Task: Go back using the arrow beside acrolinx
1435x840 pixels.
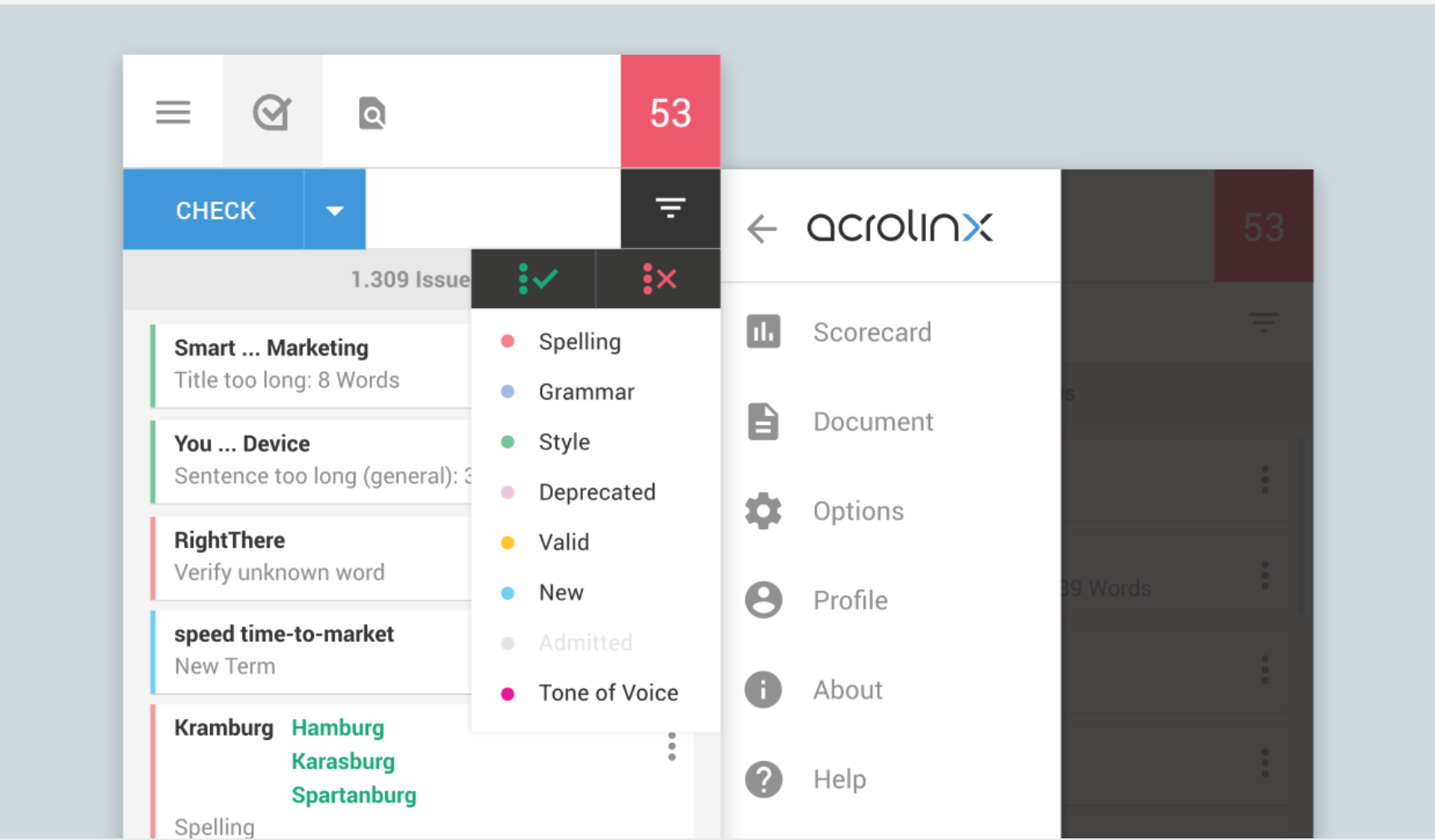Action: [762, 227]
